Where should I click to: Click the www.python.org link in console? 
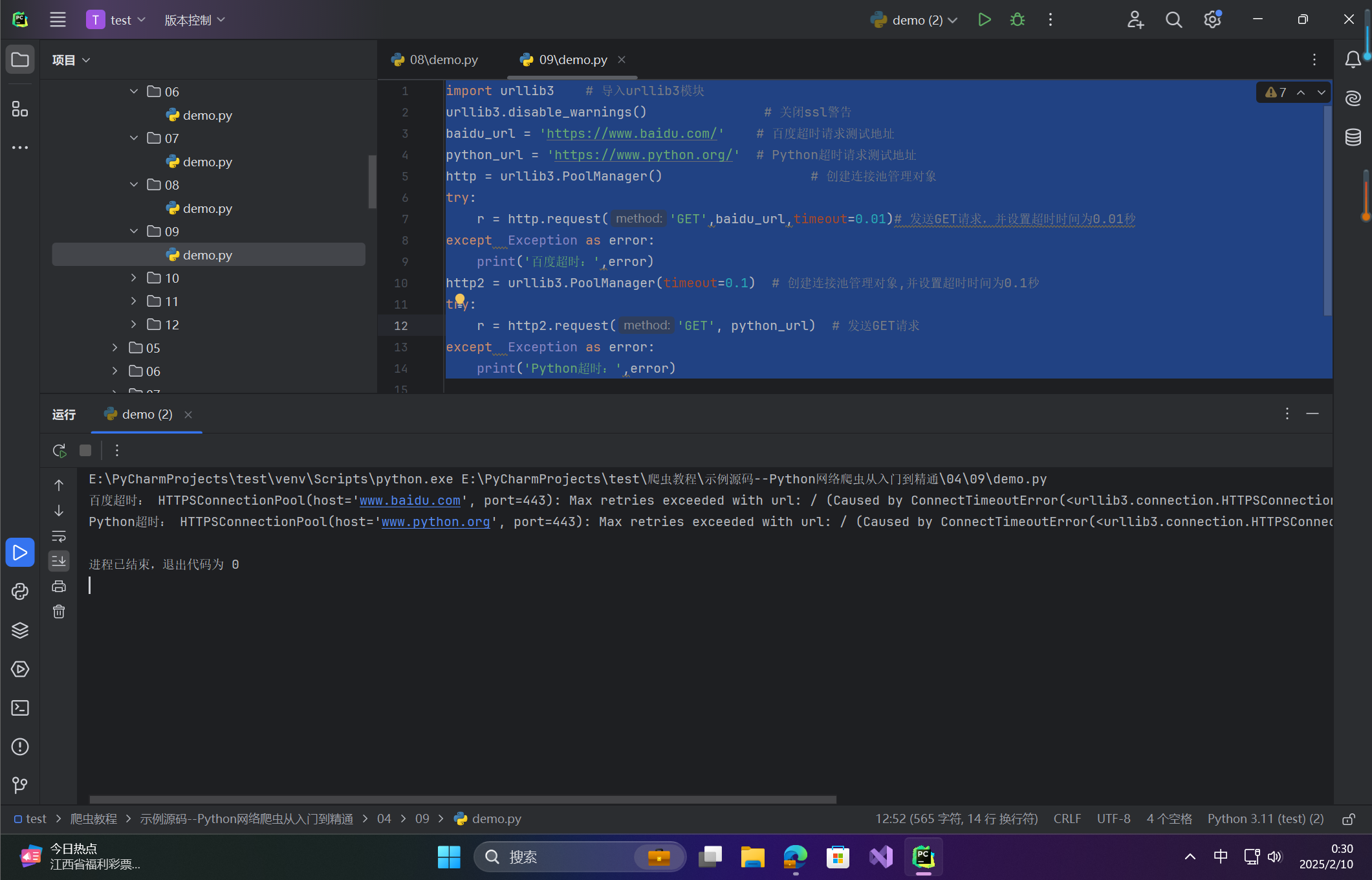click(435, 522)
